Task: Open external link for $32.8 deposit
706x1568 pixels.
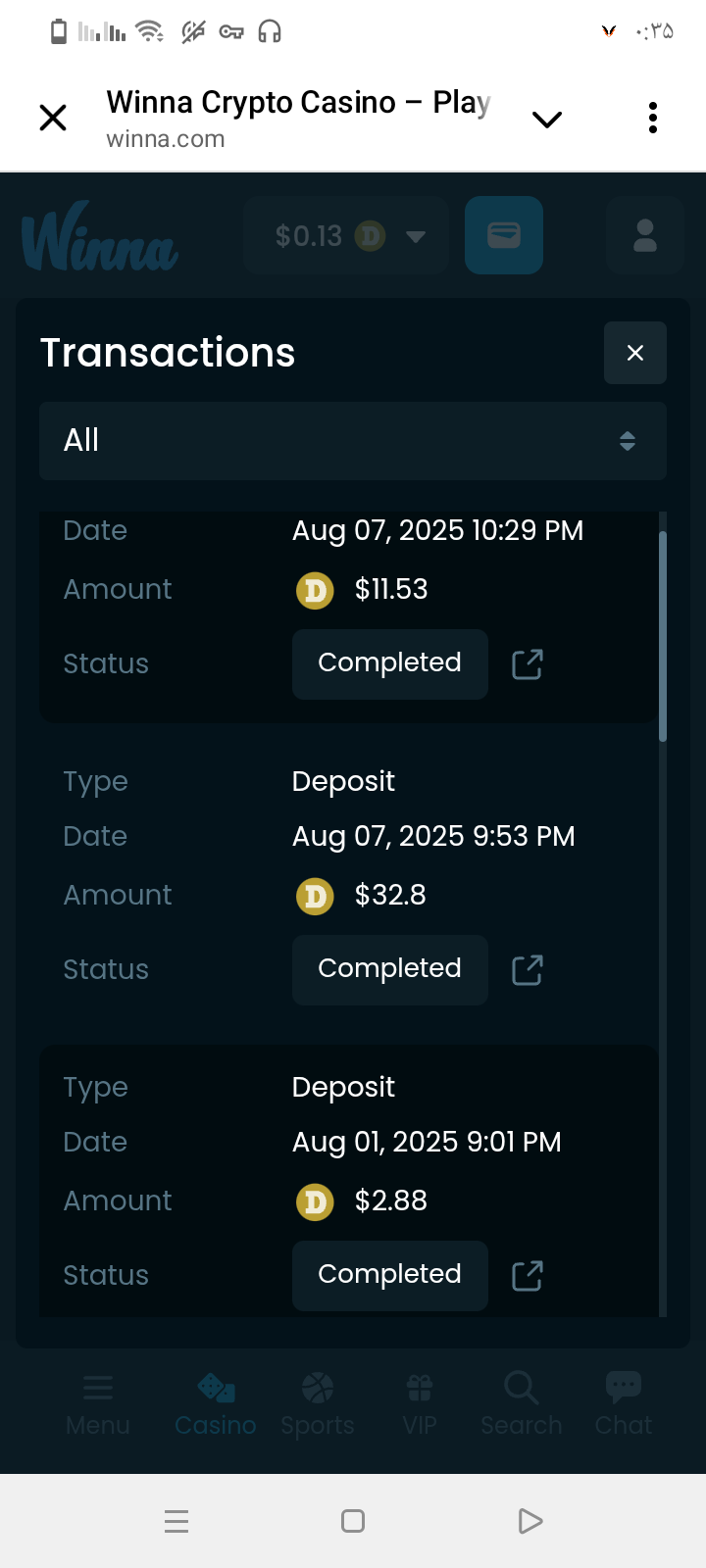Action: (528, 970)
